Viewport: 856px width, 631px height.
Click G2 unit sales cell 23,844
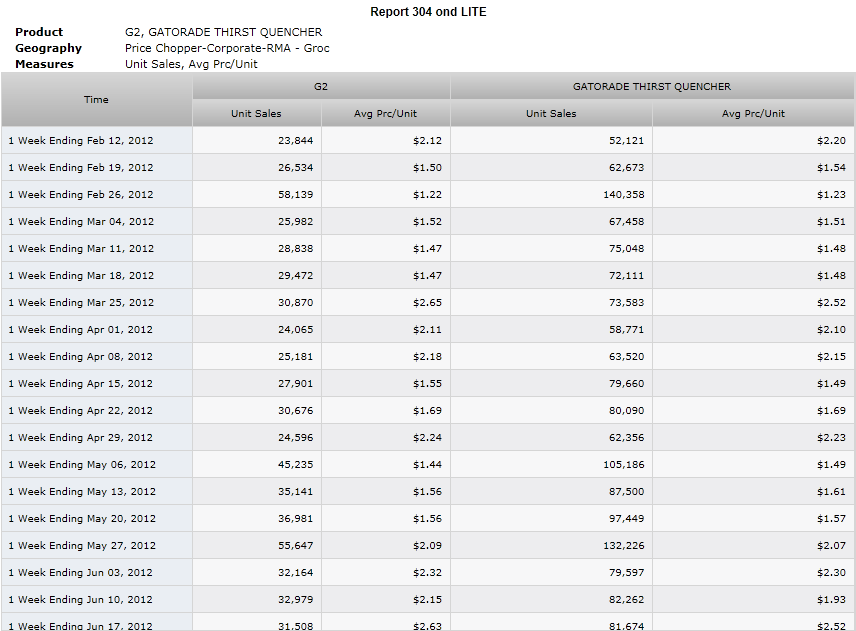257,140
